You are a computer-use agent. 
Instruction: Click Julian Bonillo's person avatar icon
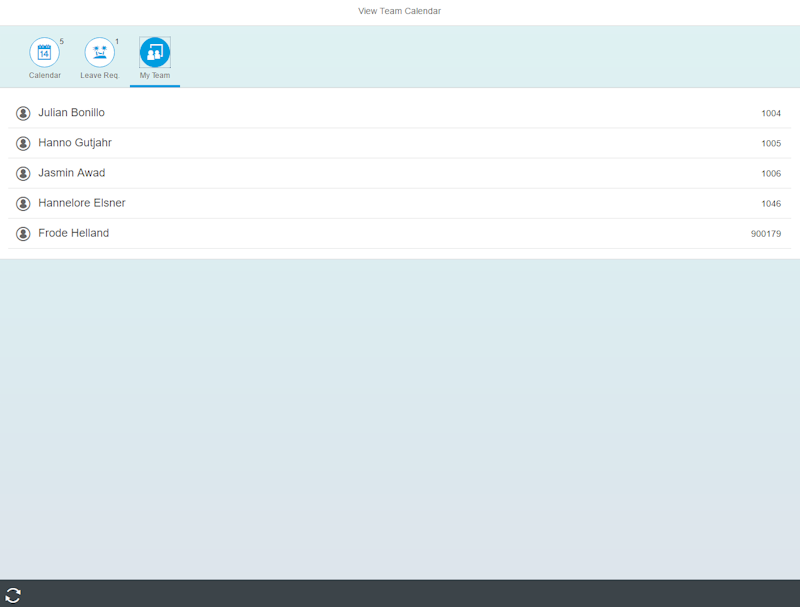coord(22,112)
